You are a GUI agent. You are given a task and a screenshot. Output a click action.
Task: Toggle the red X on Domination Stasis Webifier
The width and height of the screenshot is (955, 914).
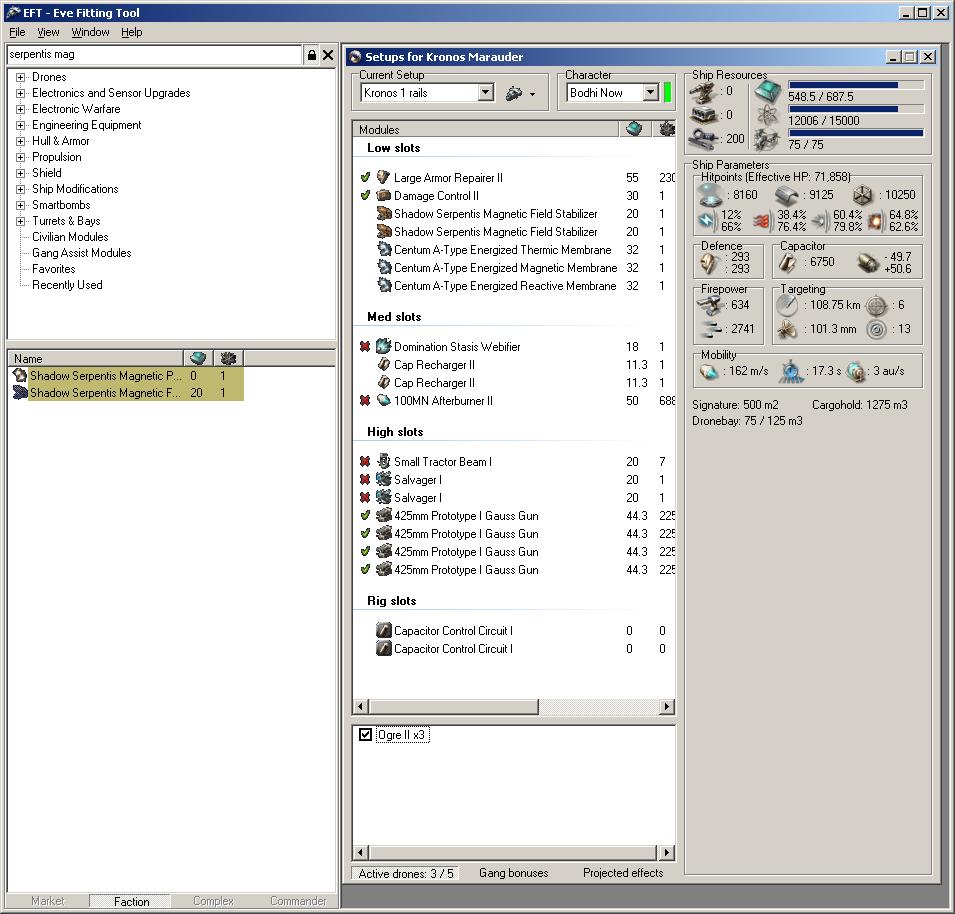pyautogui.click(x=365, y=346)
